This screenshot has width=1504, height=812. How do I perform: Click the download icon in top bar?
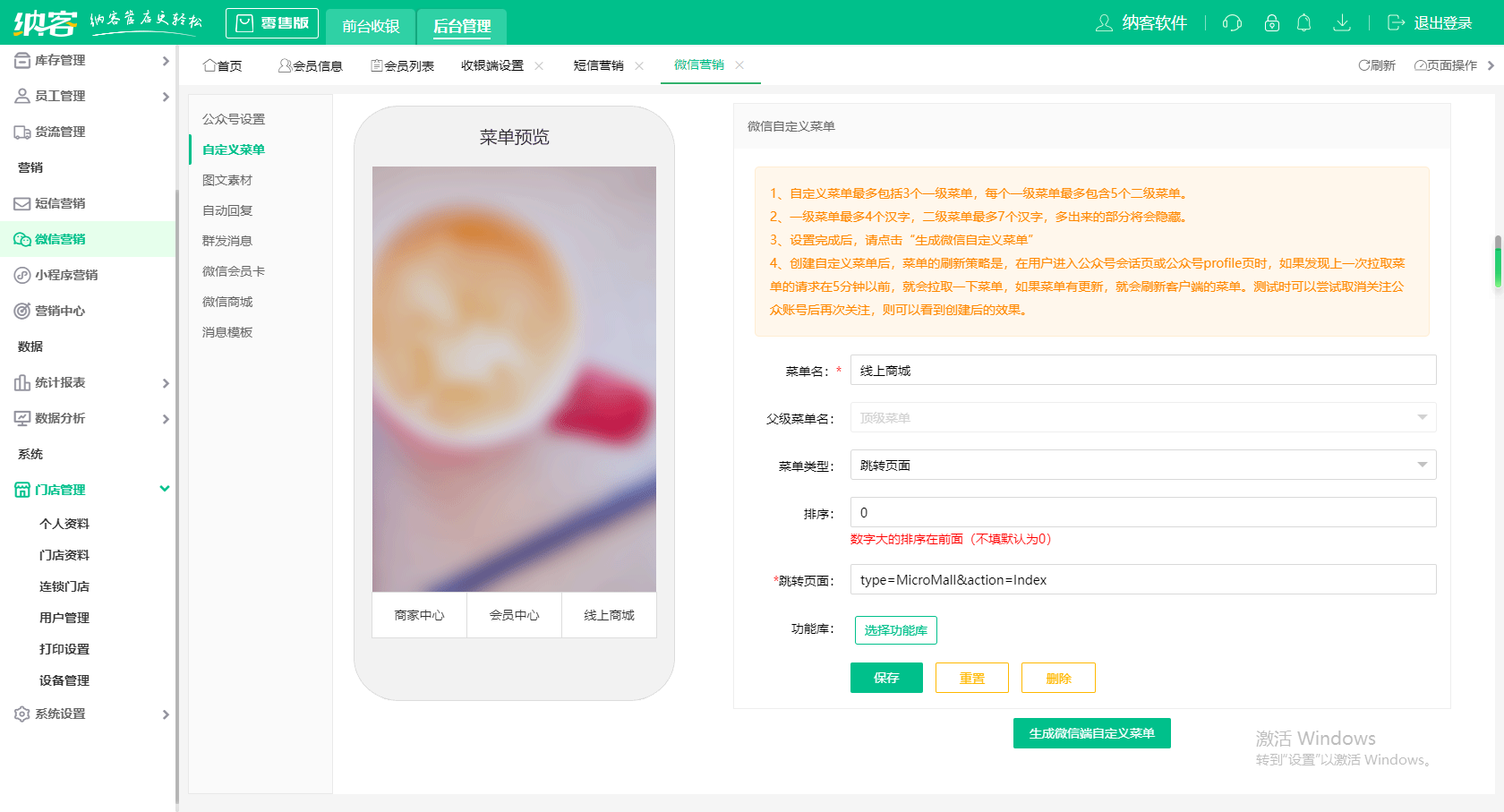click(1342, 23)
